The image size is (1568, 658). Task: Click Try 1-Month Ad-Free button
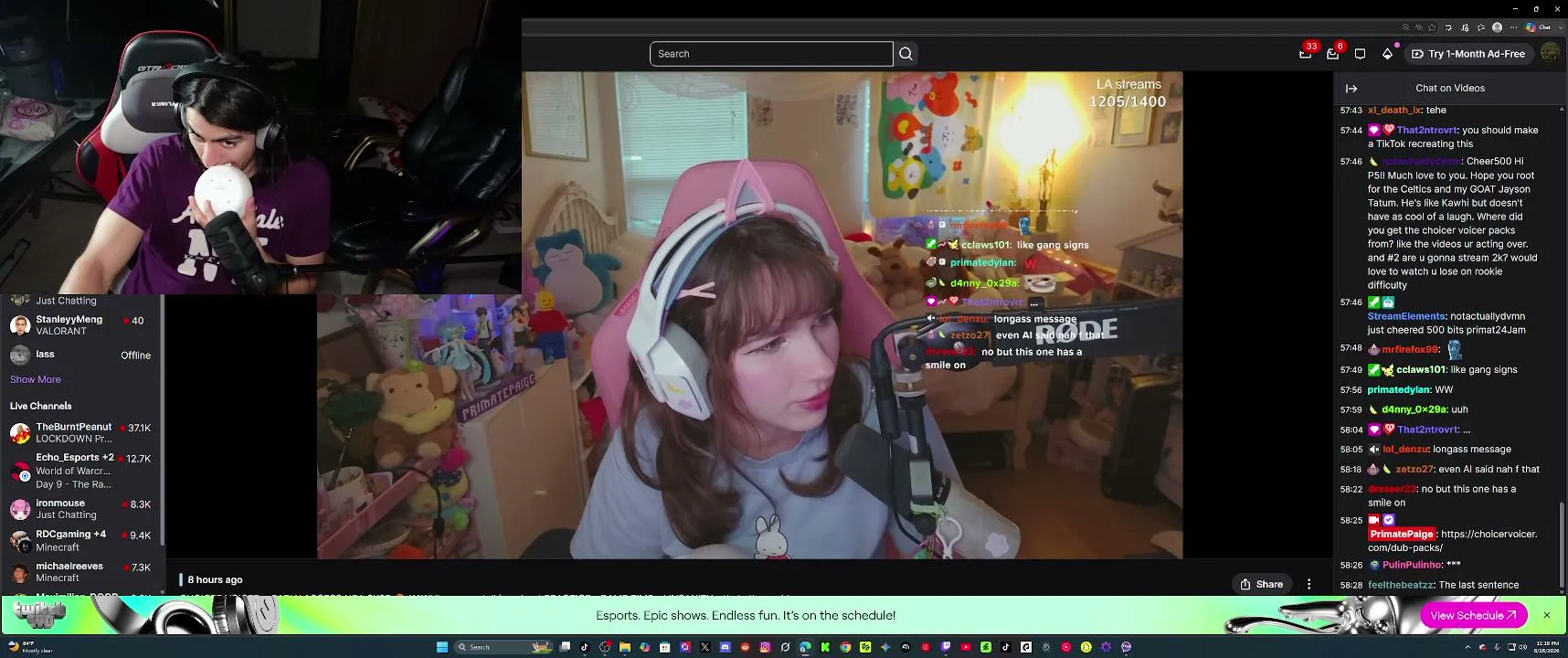1468,54
